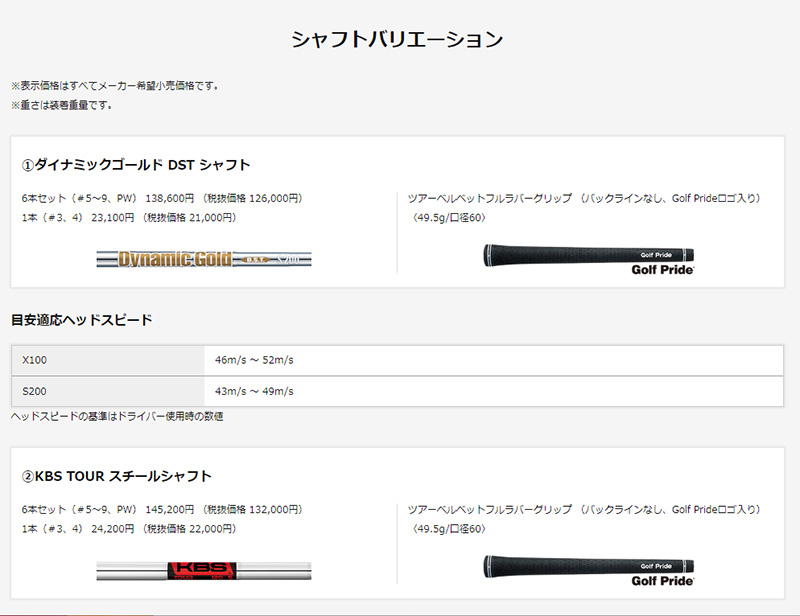Select the 6本セット 138,600円 price line
Viewport: 800px width, 616px height.
click(x=162, y=198)
